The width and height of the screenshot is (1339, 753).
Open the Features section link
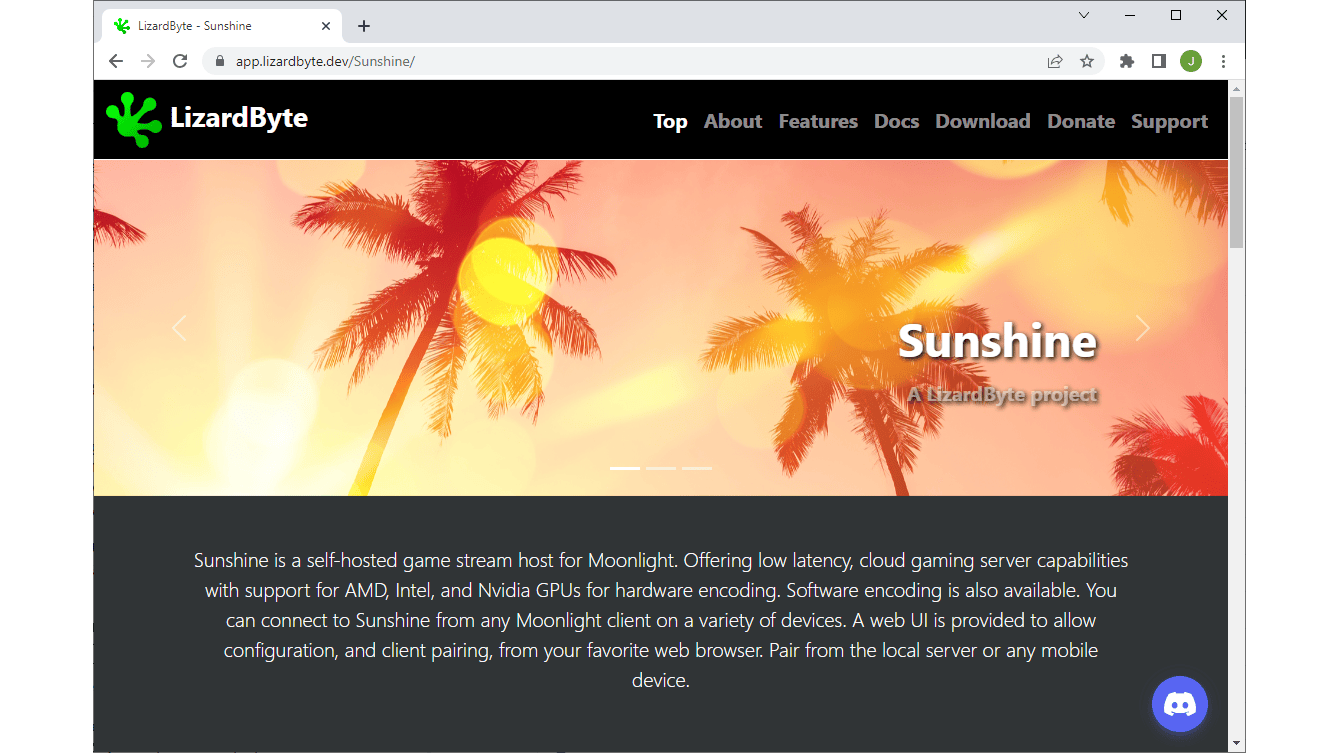tap(818, 121)
